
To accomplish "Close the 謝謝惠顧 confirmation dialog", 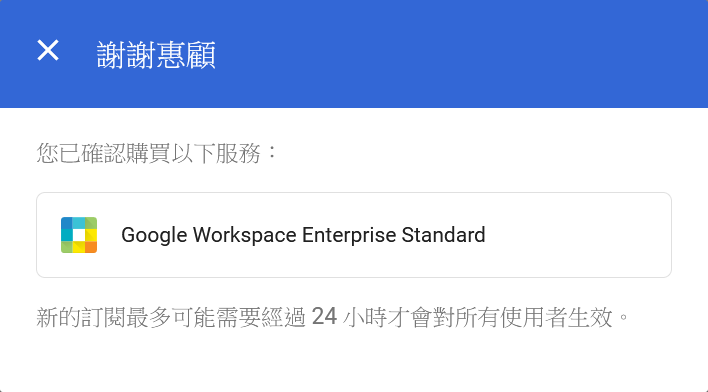I will (48, 50).
